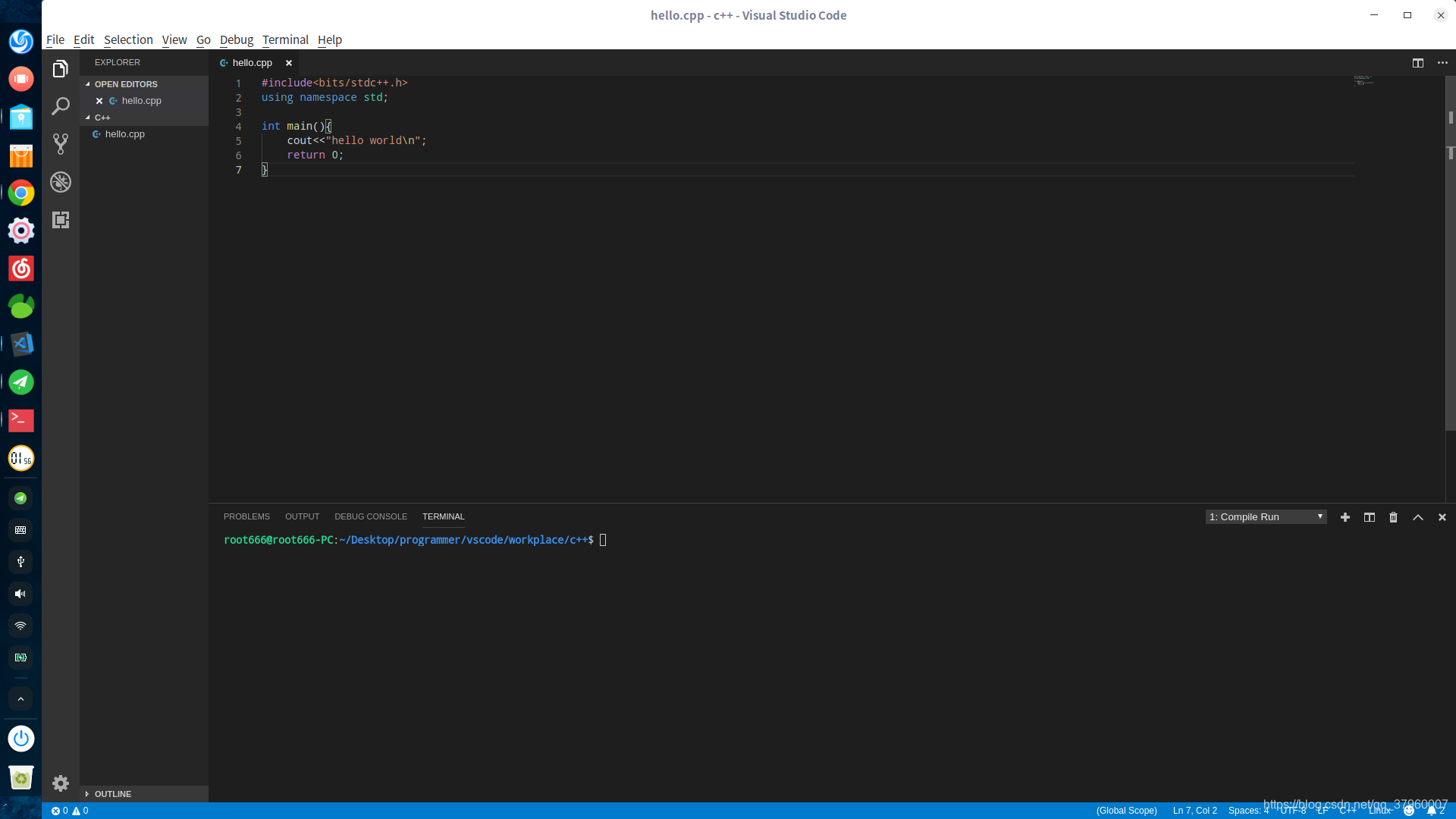
Task: Open the Extensions view
Action: 61,220
